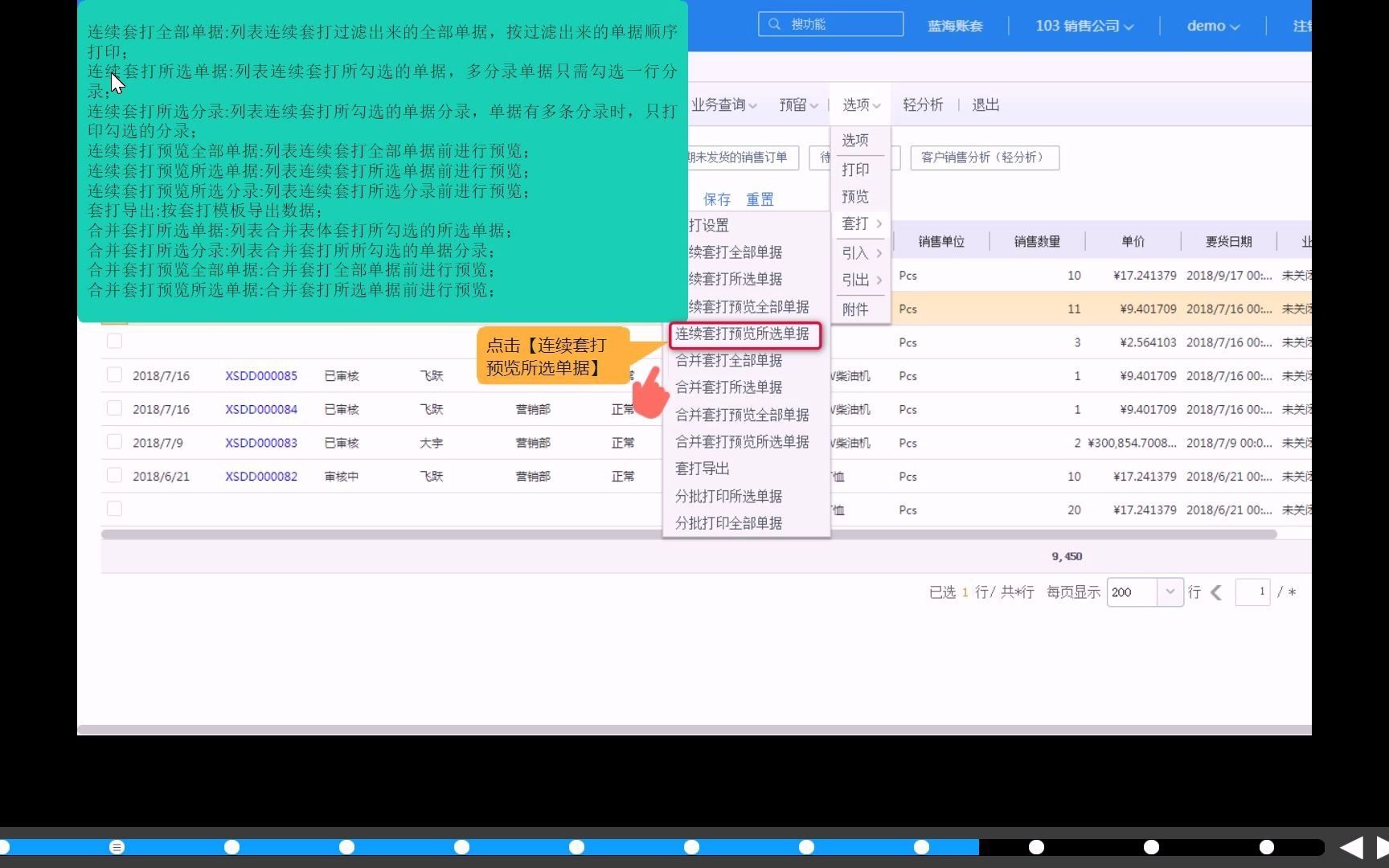Click the ¥300,854.7008... price cell

(1132, 443)
